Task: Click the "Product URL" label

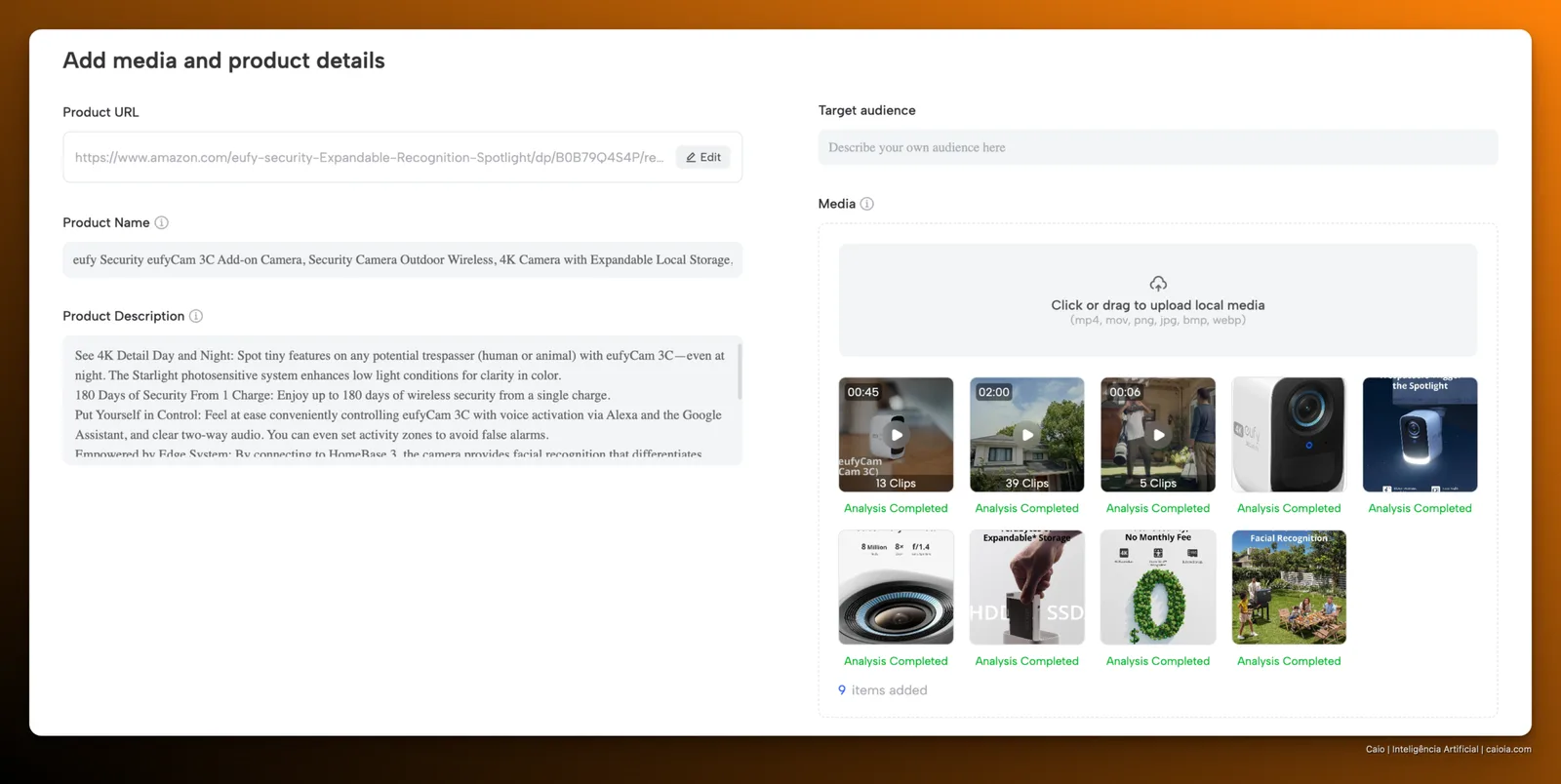Action: [100, 112]
